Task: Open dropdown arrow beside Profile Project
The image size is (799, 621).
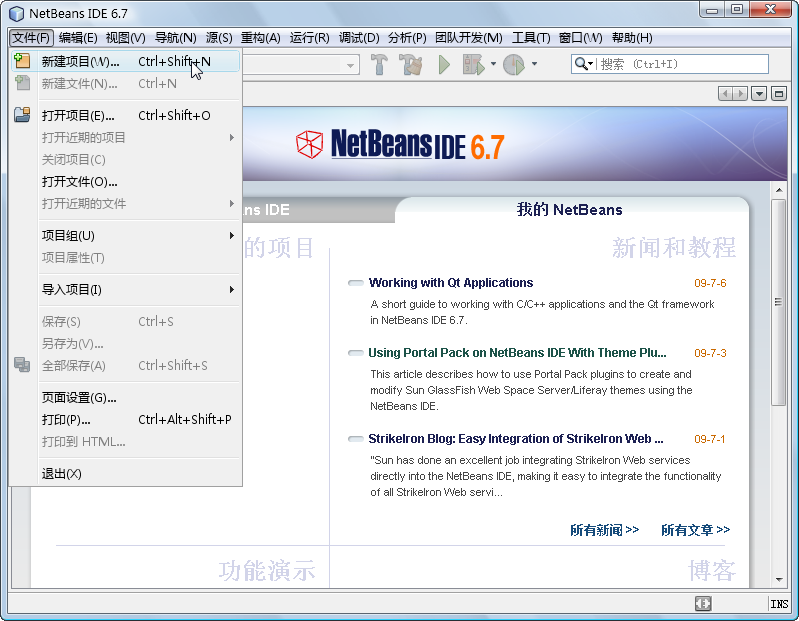Action: click(x=534, y=65)
